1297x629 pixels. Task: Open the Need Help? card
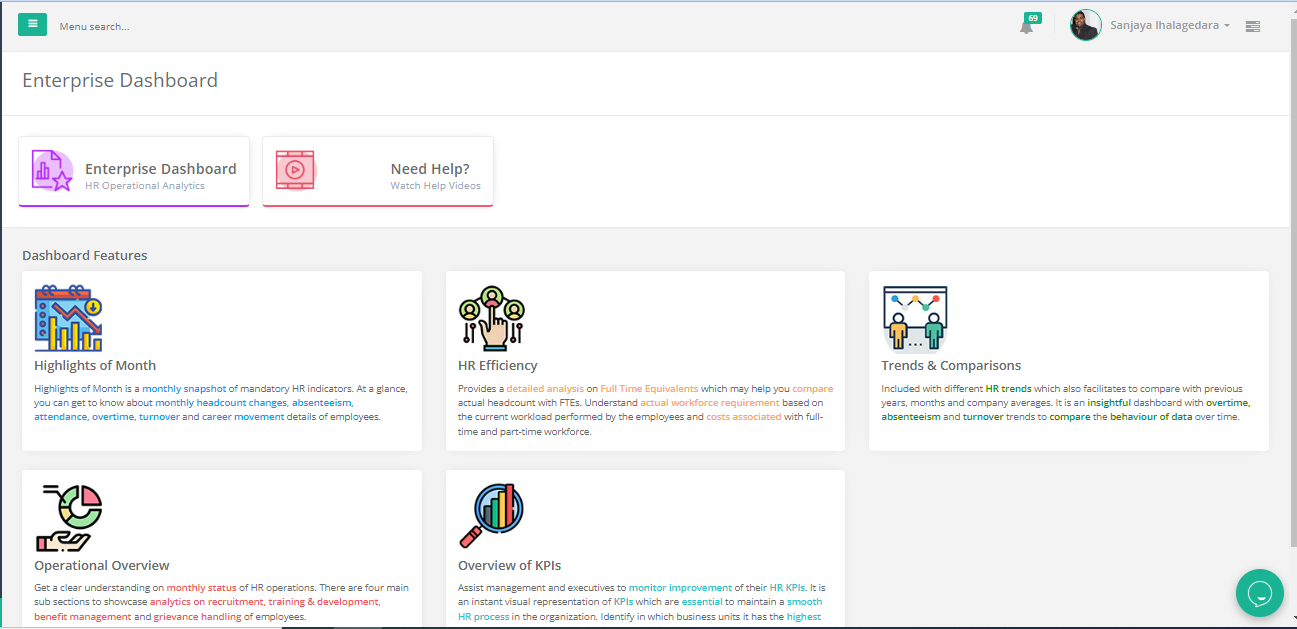pyautogui.click(x=378, y=171)
